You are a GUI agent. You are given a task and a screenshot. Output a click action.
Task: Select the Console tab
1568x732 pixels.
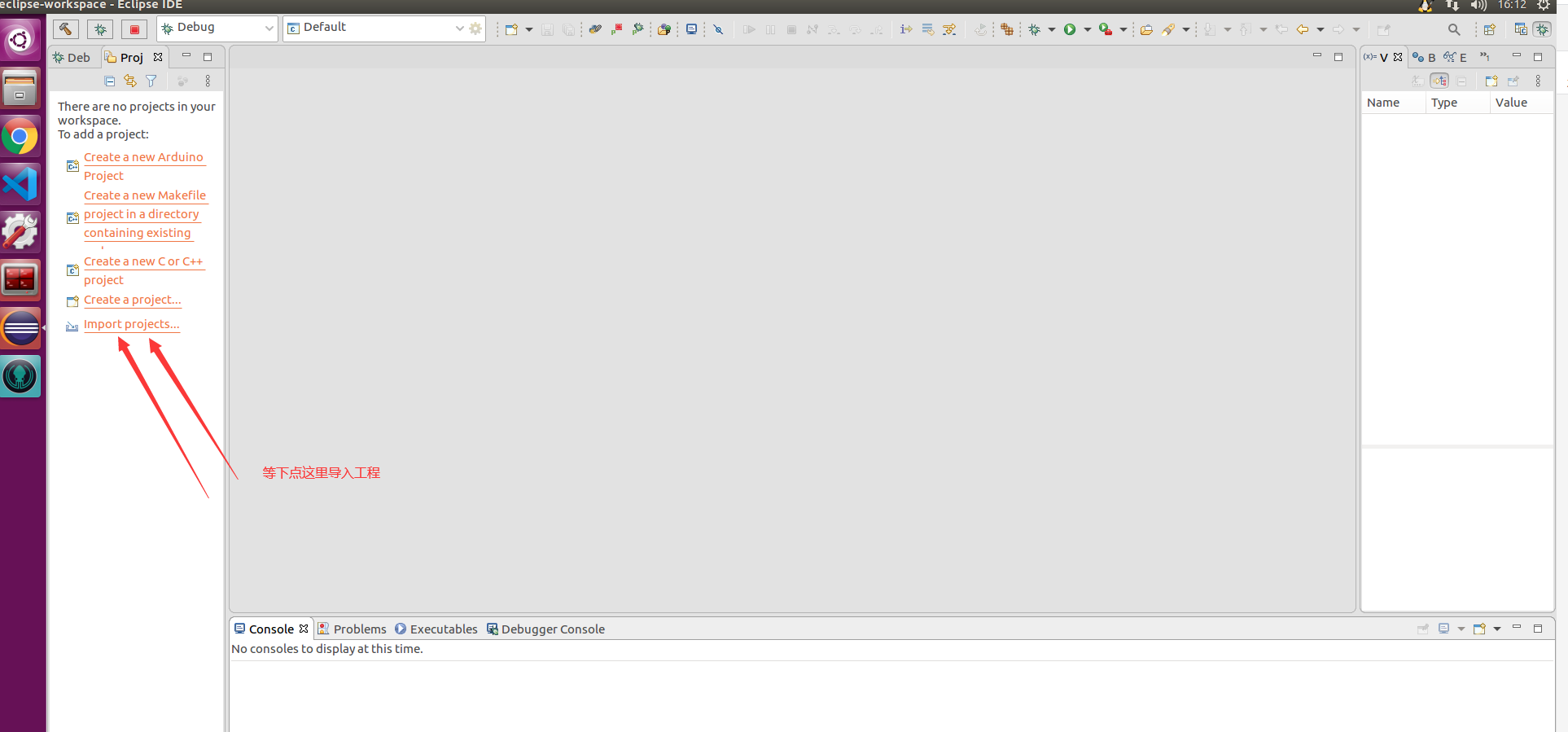[x=271, y=629]
